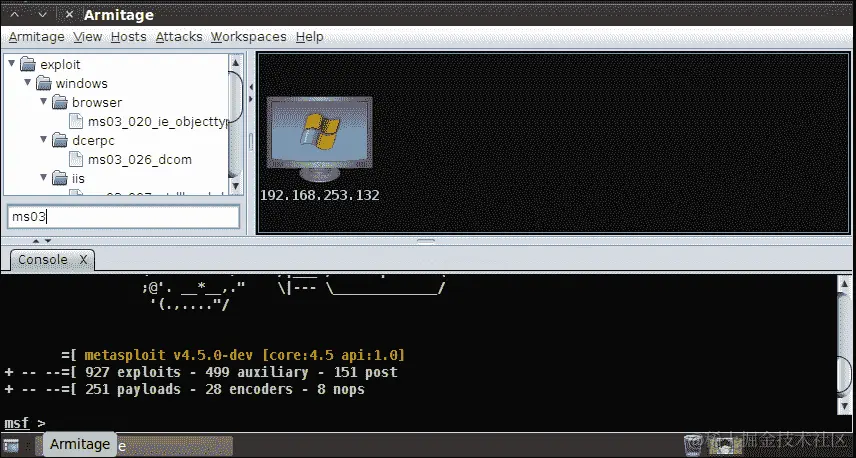This screenshot has width=856, height=458.
Task: Click the windows folder icon
Action: pyautogui.click(x=44, y=84)
